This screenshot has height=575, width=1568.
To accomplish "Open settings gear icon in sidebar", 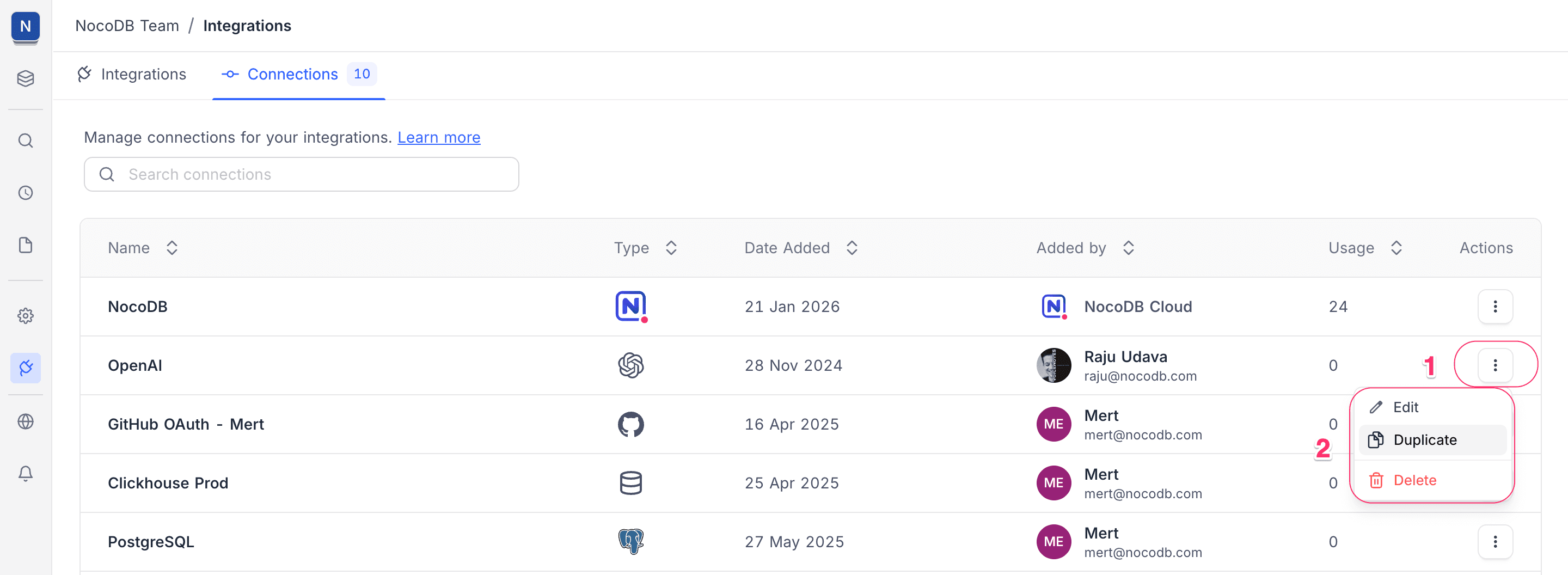I will tap(26, 316).
